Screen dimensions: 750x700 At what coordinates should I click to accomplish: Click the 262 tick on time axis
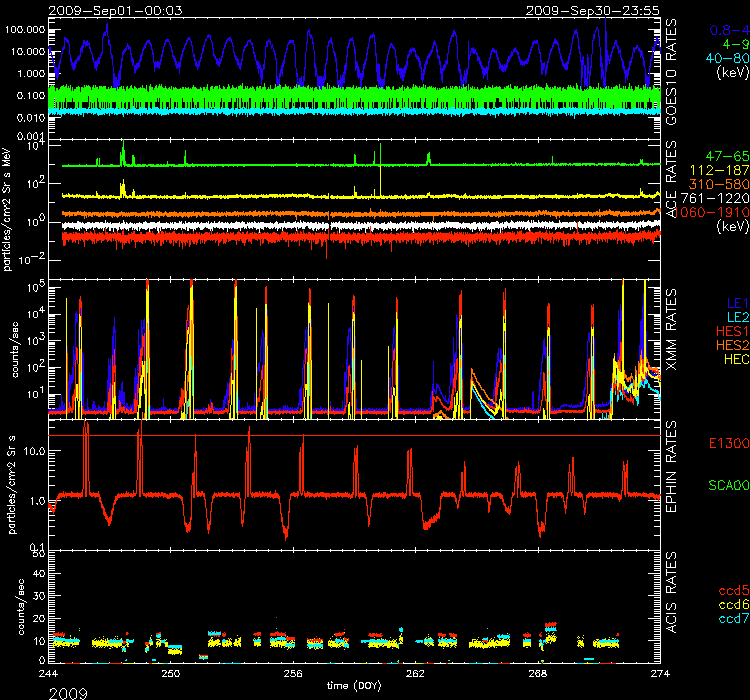tap(415, 675)
